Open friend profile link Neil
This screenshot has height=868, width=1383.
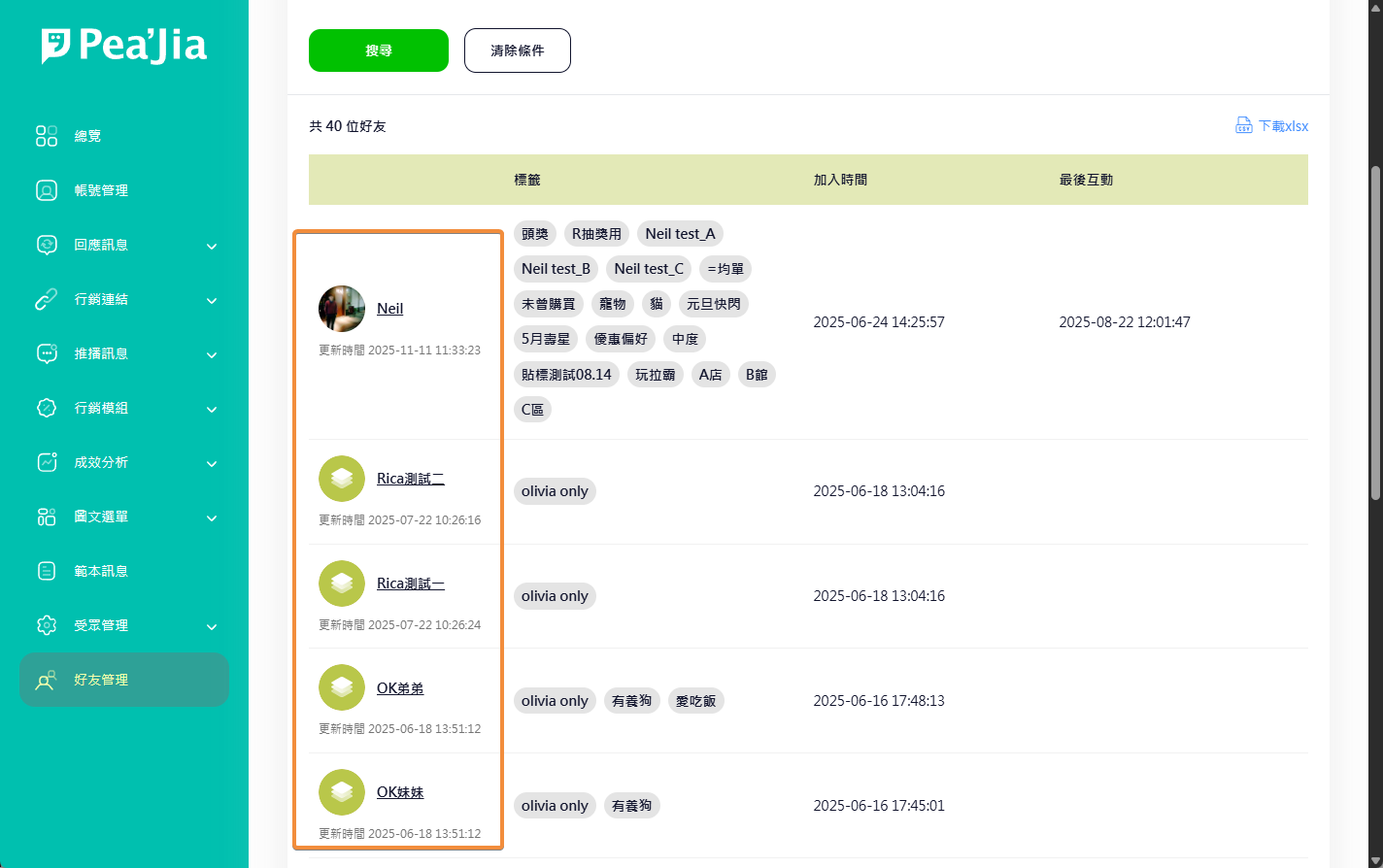389,309
